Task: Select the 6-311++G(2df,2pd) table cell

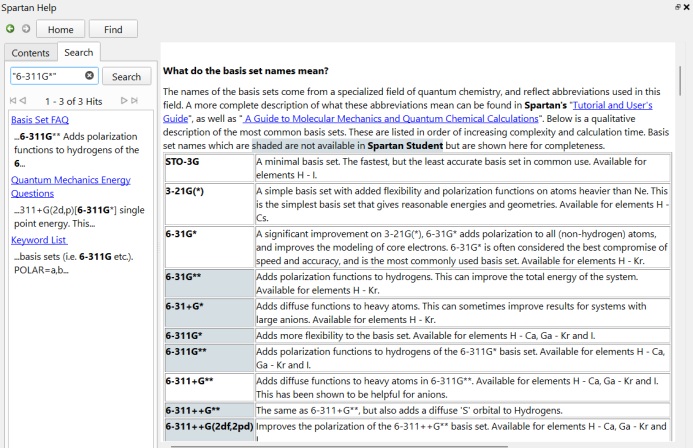Action: (209, 430)
